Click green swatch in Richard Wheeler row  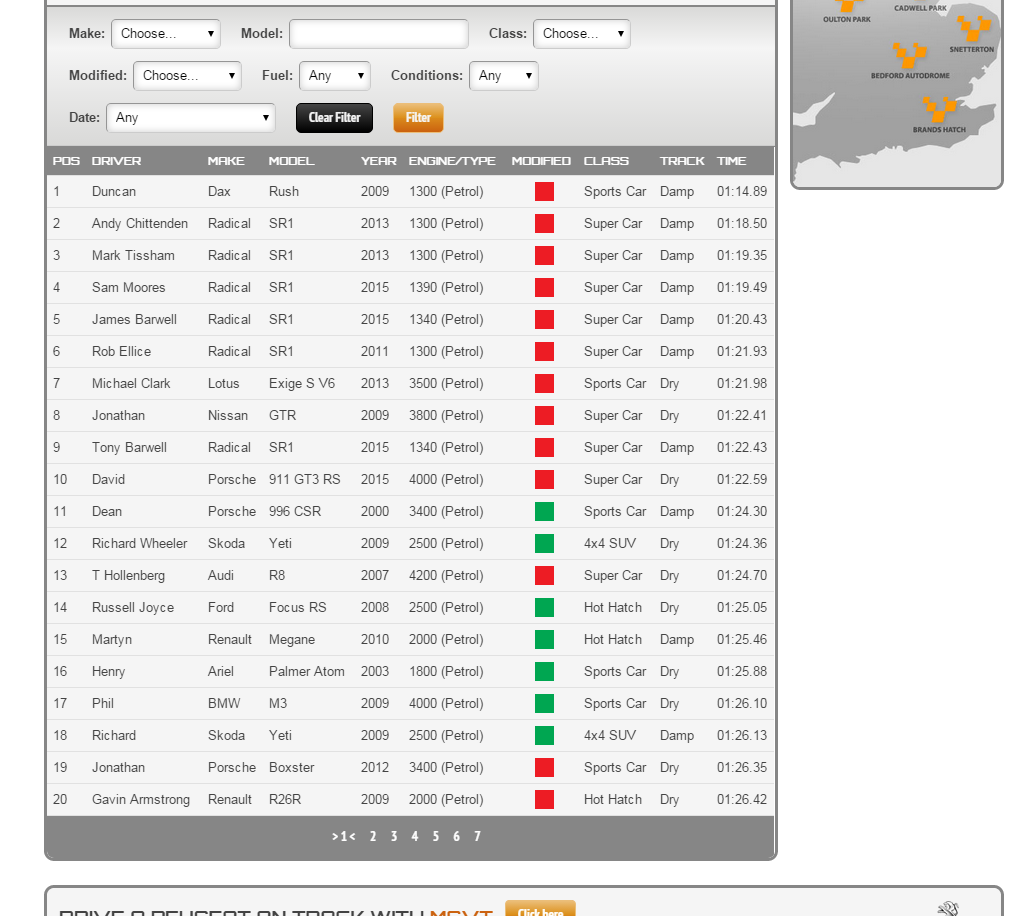coord(544,543)
